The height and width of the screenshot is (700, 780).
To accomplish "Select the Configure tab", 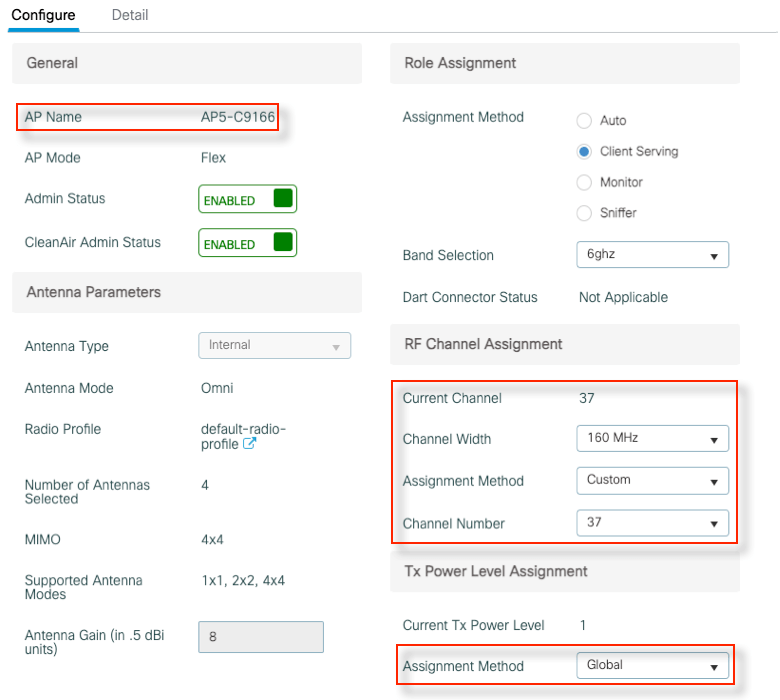I will coord(43,15).
